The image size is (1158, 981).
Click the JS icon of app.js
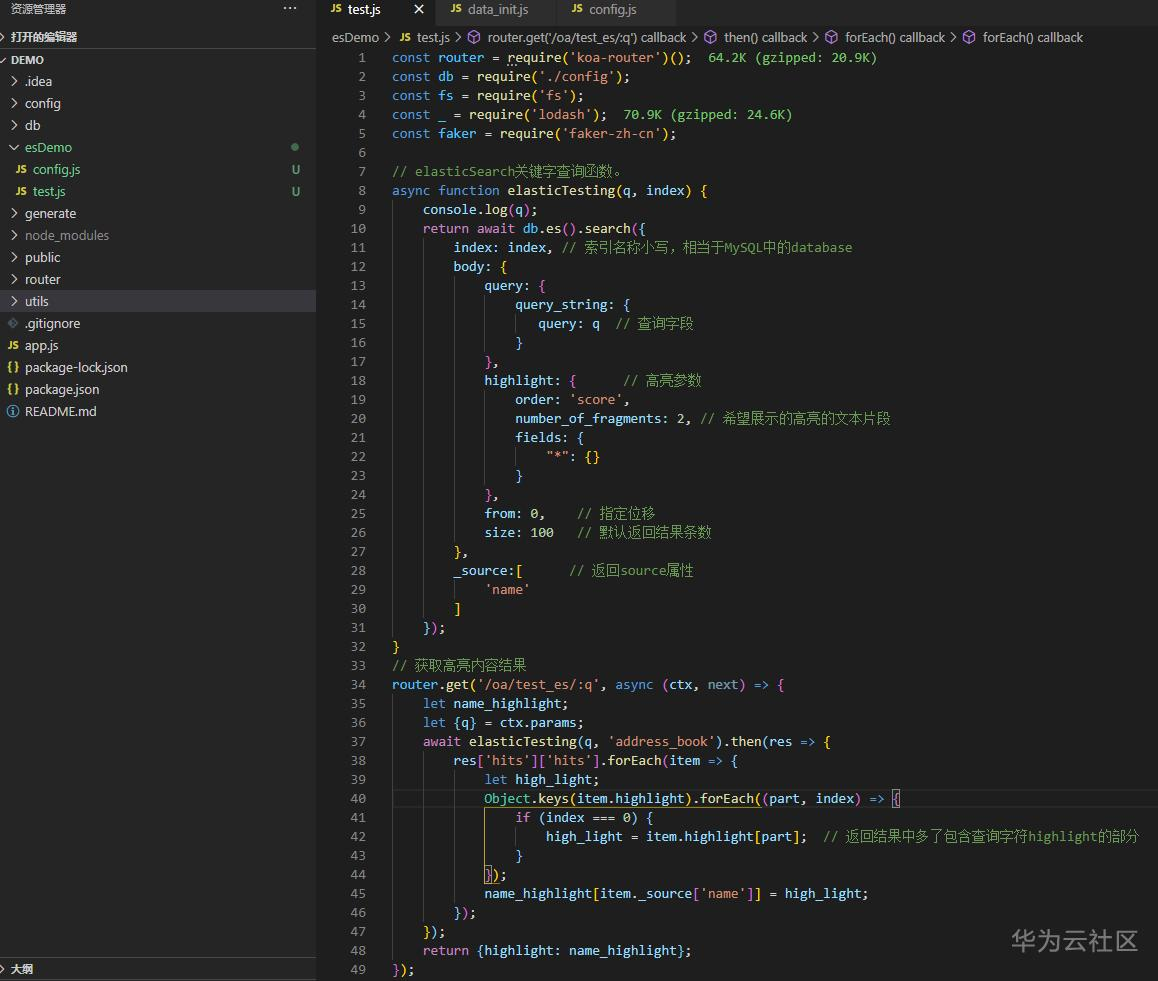tap(13, 345)
